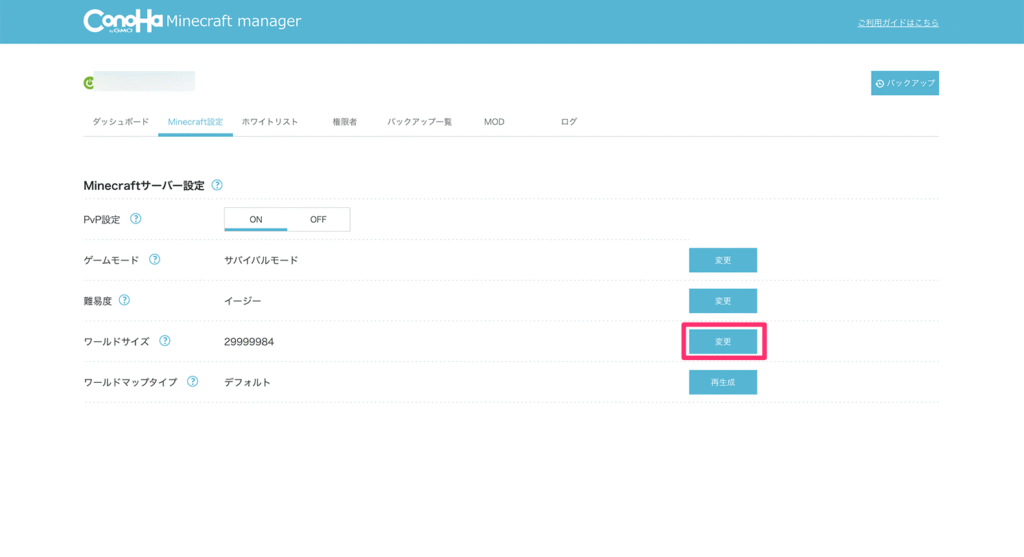Click the ConoHa logo in the header
This screenshot has height=557, width=1024.
(123, 21)
